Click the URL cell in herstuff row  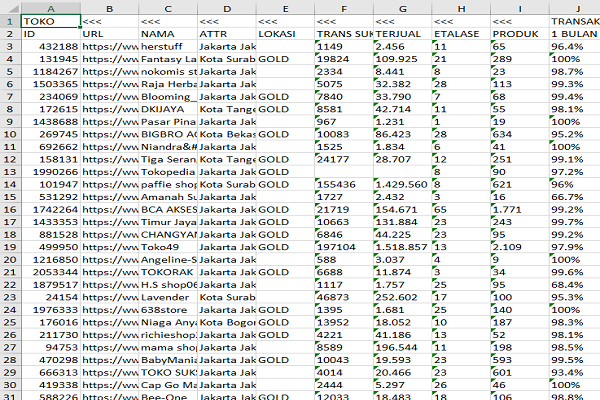click(110, 47)
